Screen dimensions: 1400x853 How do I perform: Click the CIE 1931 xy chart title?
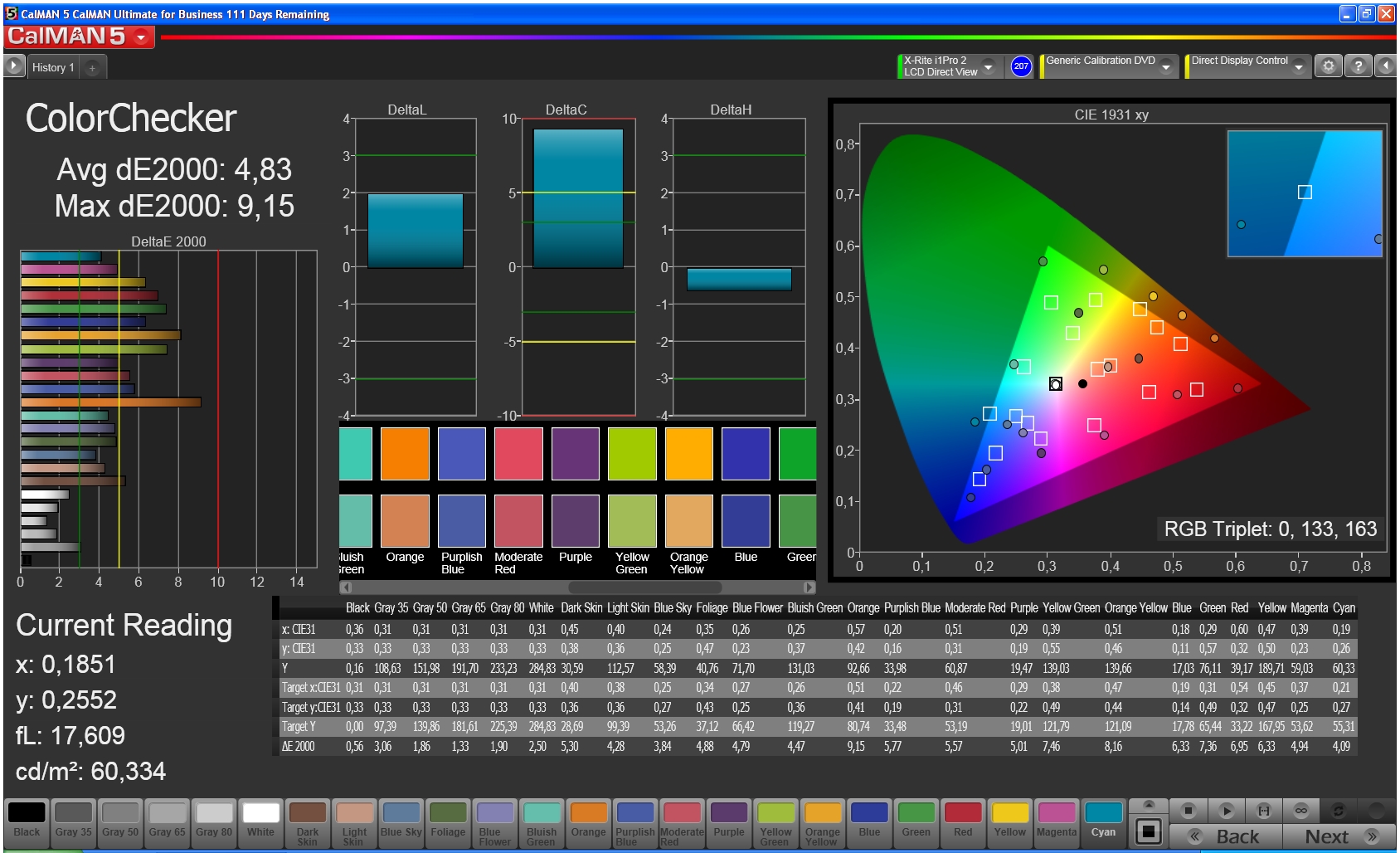[x=1111, y=115]
